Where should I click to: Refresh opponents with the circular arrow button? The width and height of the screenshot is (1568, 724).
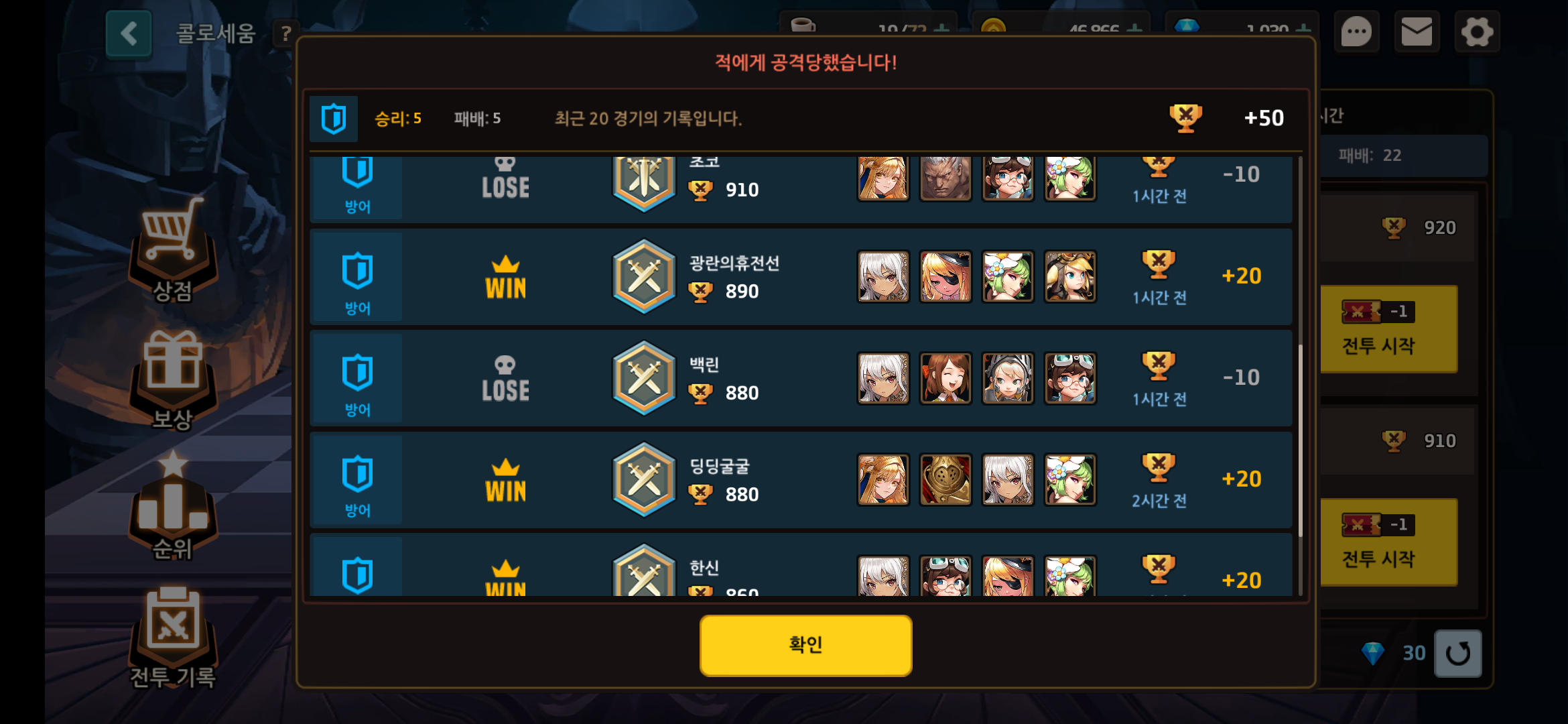[1457, 653]
